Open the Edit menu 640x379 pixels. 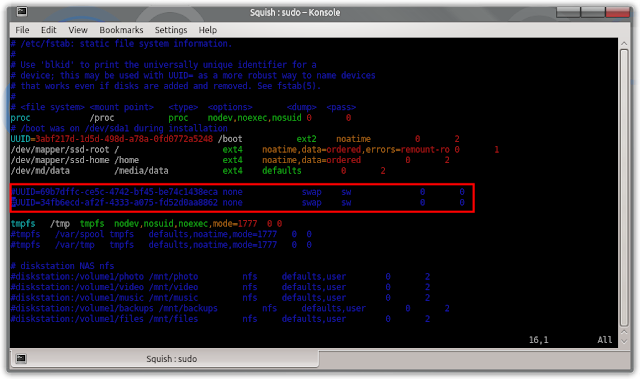point(49,30)
